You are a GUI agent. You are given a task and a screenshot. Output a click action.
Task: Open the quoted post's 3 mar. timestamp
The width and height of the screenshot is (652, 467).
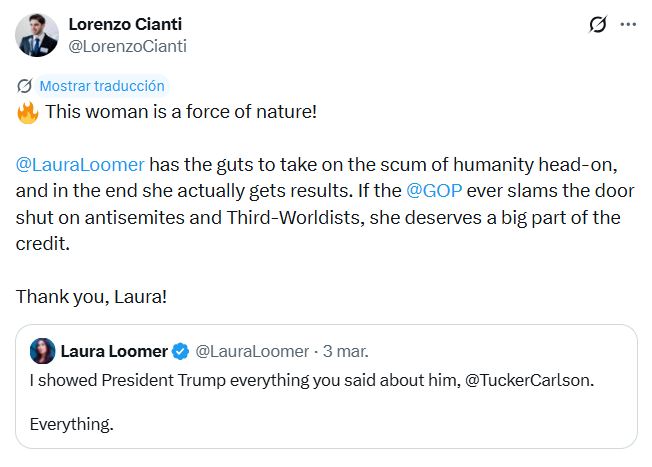[x=345, y=351]
